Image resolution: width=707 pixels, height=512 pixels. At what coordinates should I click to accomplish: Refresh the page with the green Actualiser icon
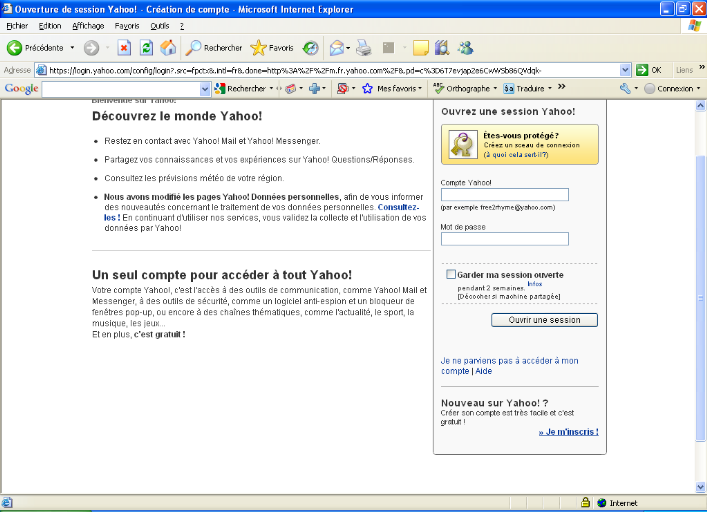click(146, 47)
